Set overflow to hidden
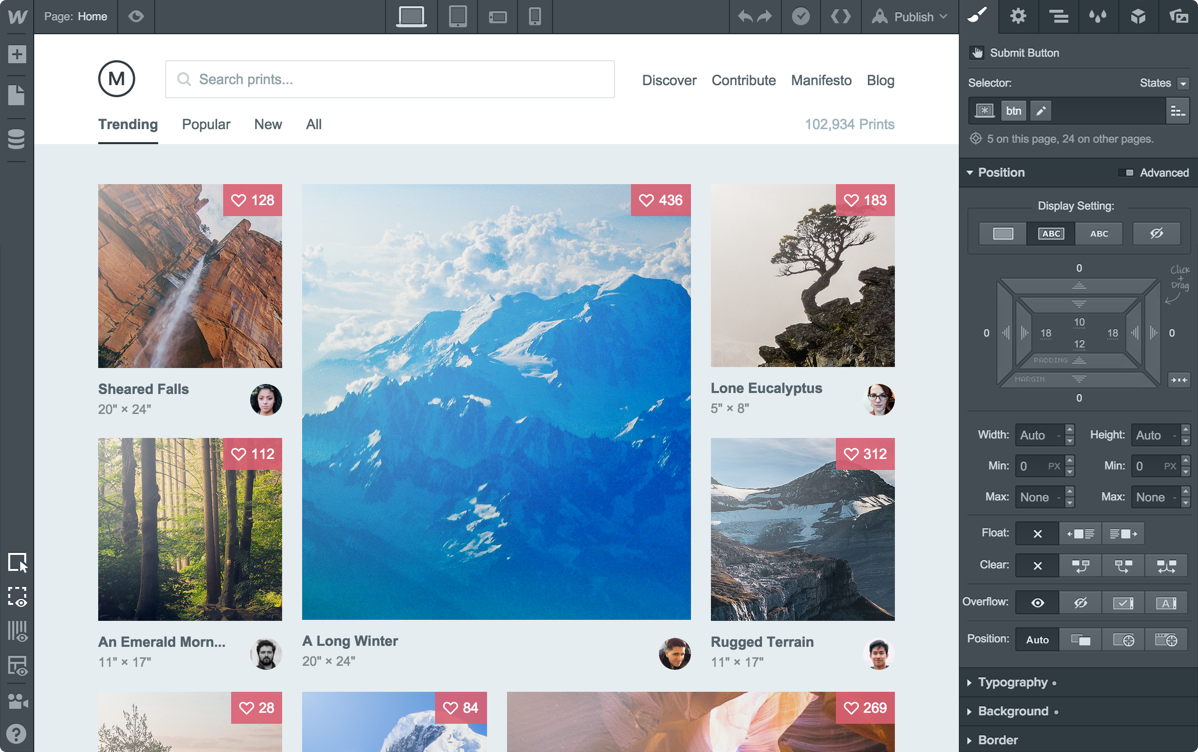The image size is (1198, 752). [1080, 603]
